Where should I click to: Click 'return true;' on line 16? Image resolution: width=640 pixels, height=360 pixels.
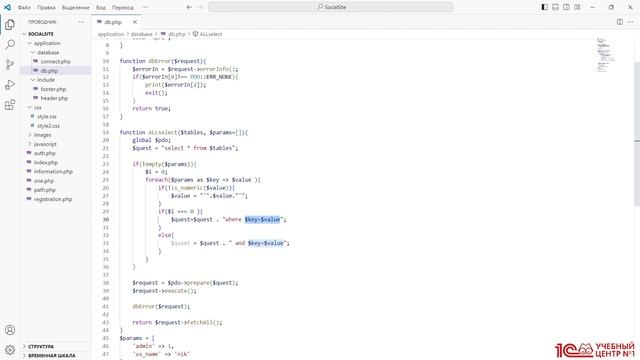tap(151, 109)
